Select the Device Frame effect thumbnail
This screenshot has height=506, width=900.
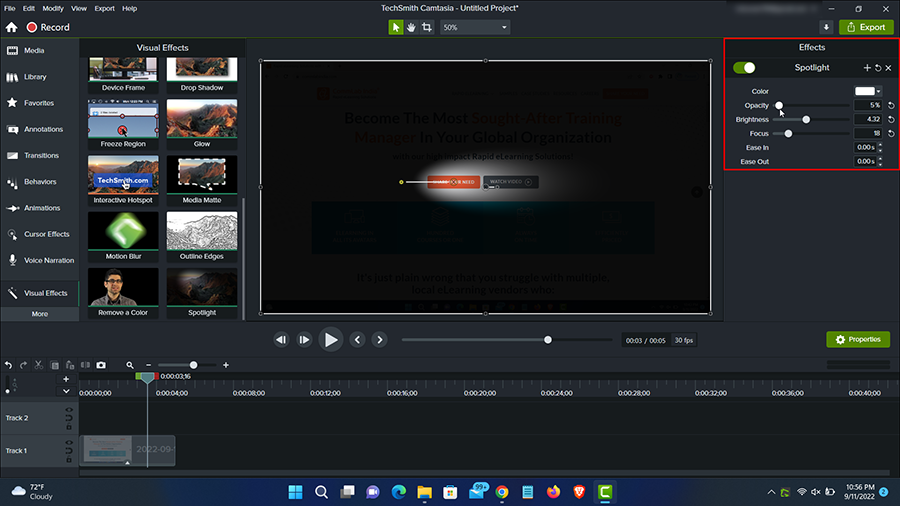pyautogui.click(x=123, y=75)
